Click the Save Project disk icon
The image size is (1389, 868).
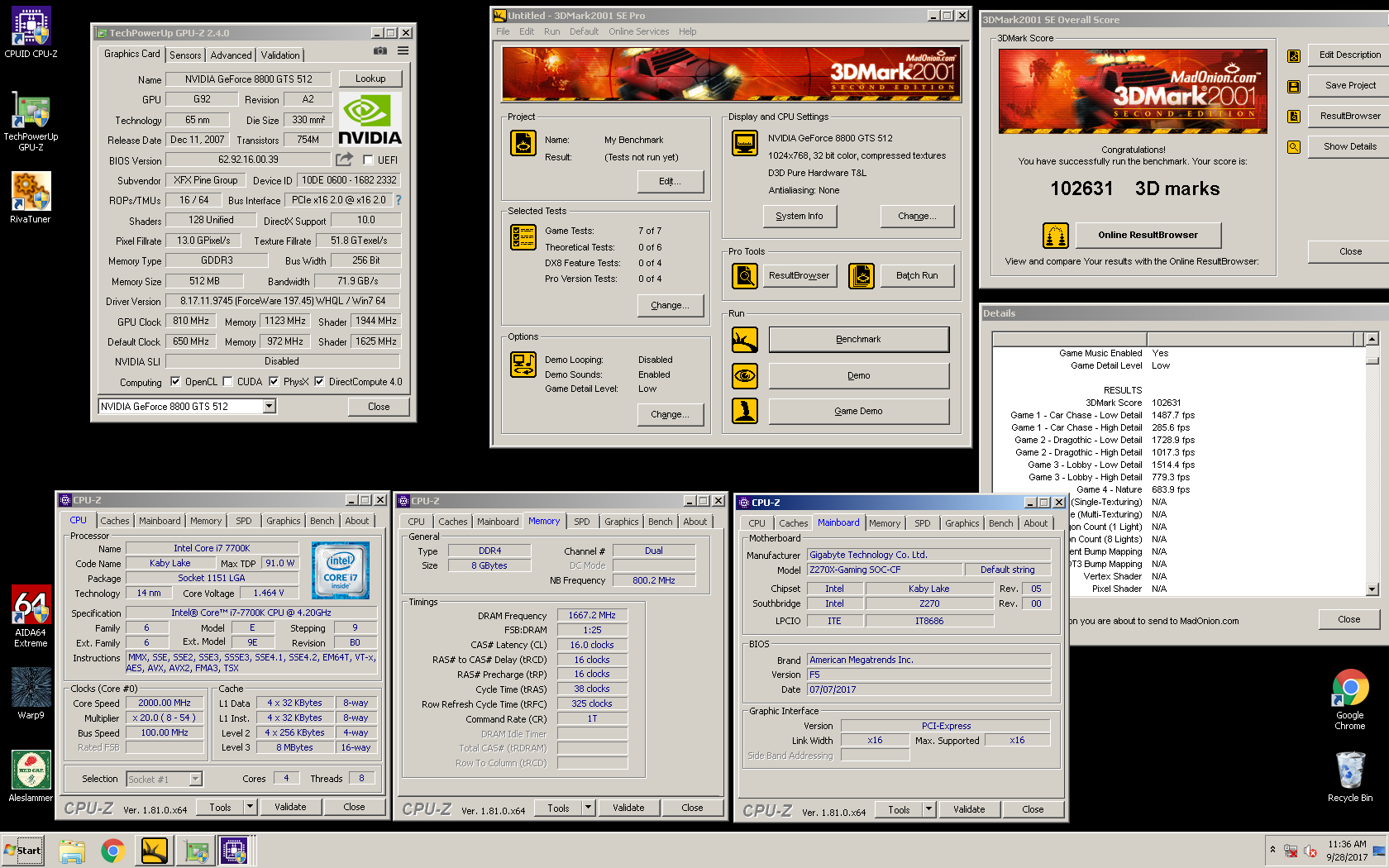pyautogui.click(x=1294, y=86)
